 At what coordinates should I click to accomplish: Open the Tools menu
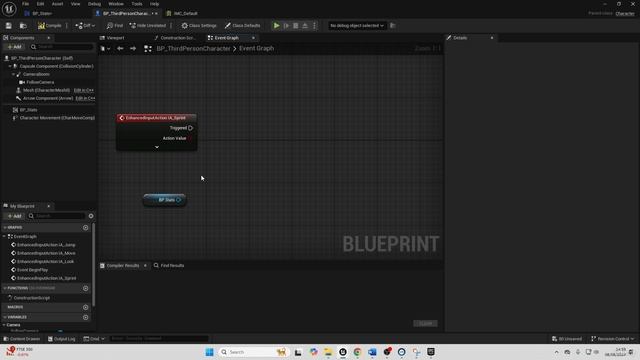coord(137,4)
